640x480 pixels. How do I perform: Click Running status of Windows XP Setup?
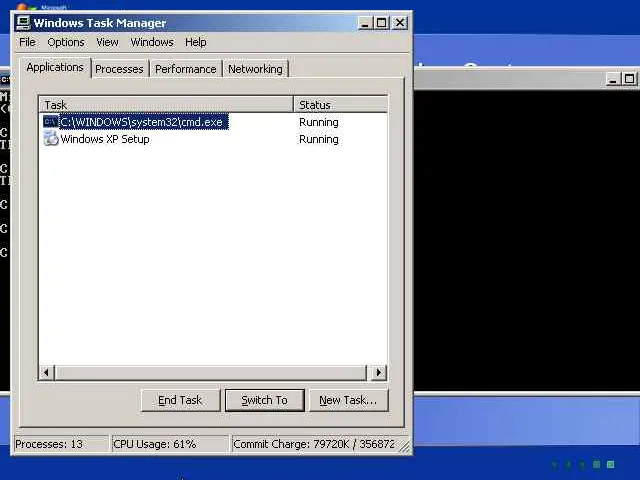pos(319,139)
